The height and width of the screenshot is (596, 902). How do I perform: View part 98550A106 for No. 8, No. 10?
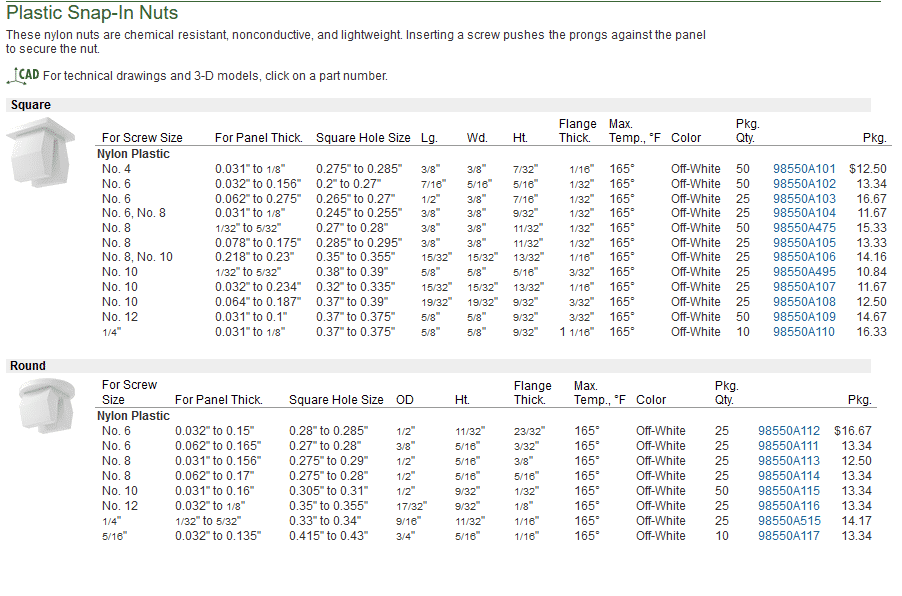[x=803, y=257]
